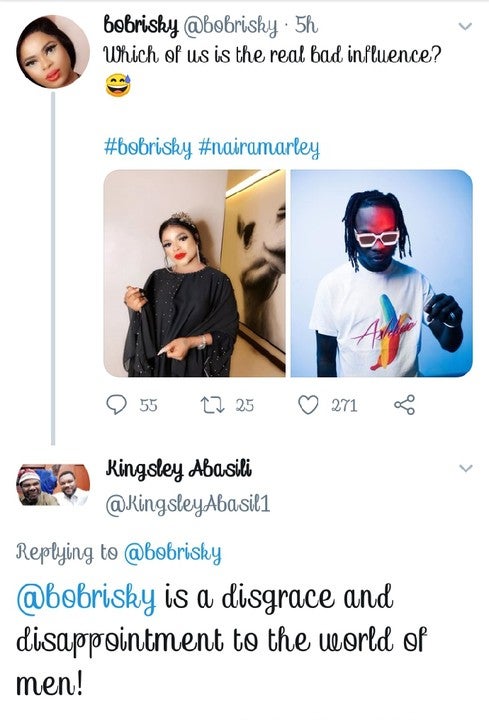View photo of person in black outfit
This screenshot has width=489, height=720.
(x=195, y=274)
